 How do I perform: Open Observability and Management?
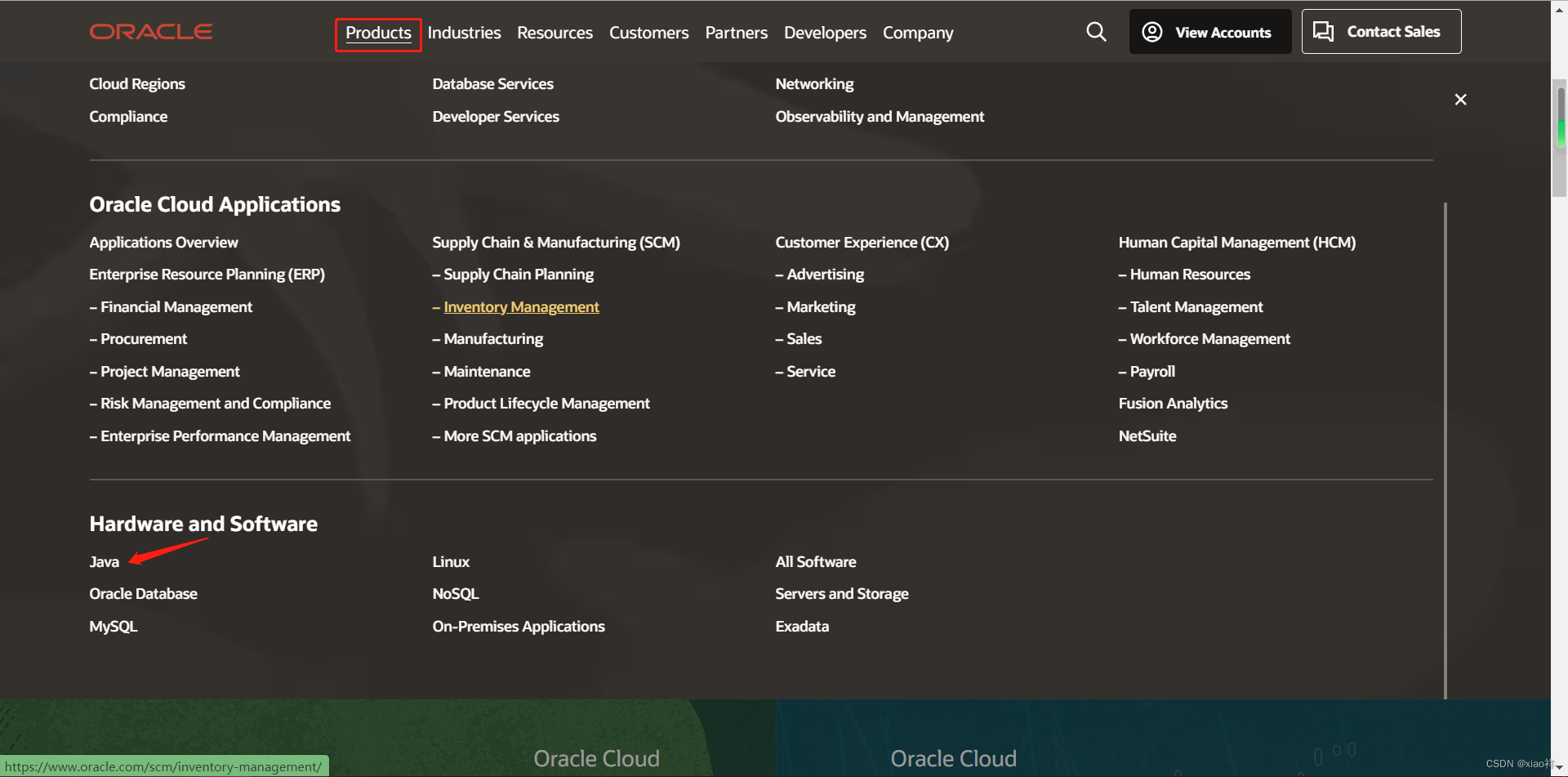coord(880,117)
